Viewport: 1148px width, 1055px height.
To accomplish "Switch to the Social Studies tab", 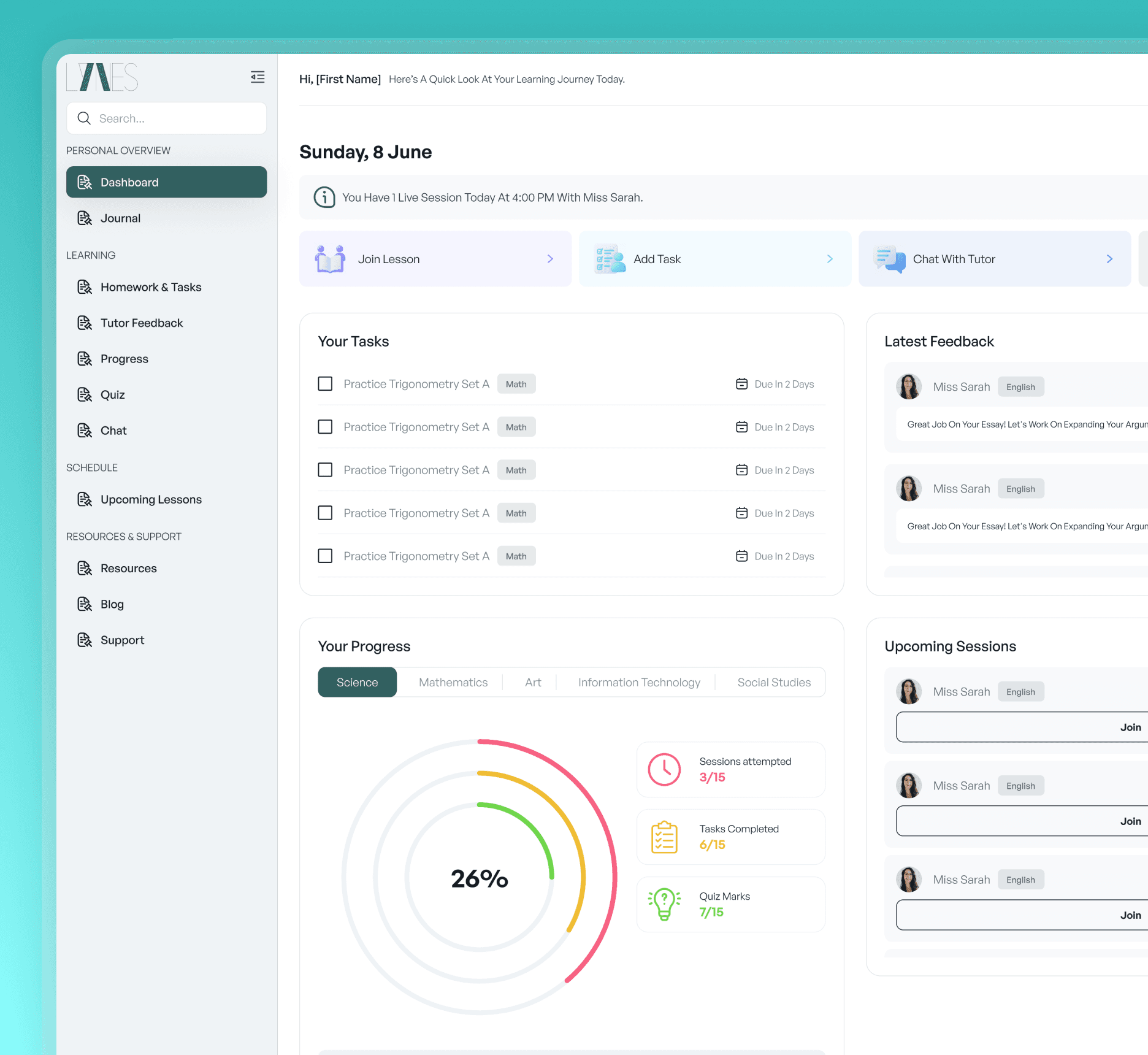I will 774,683.
